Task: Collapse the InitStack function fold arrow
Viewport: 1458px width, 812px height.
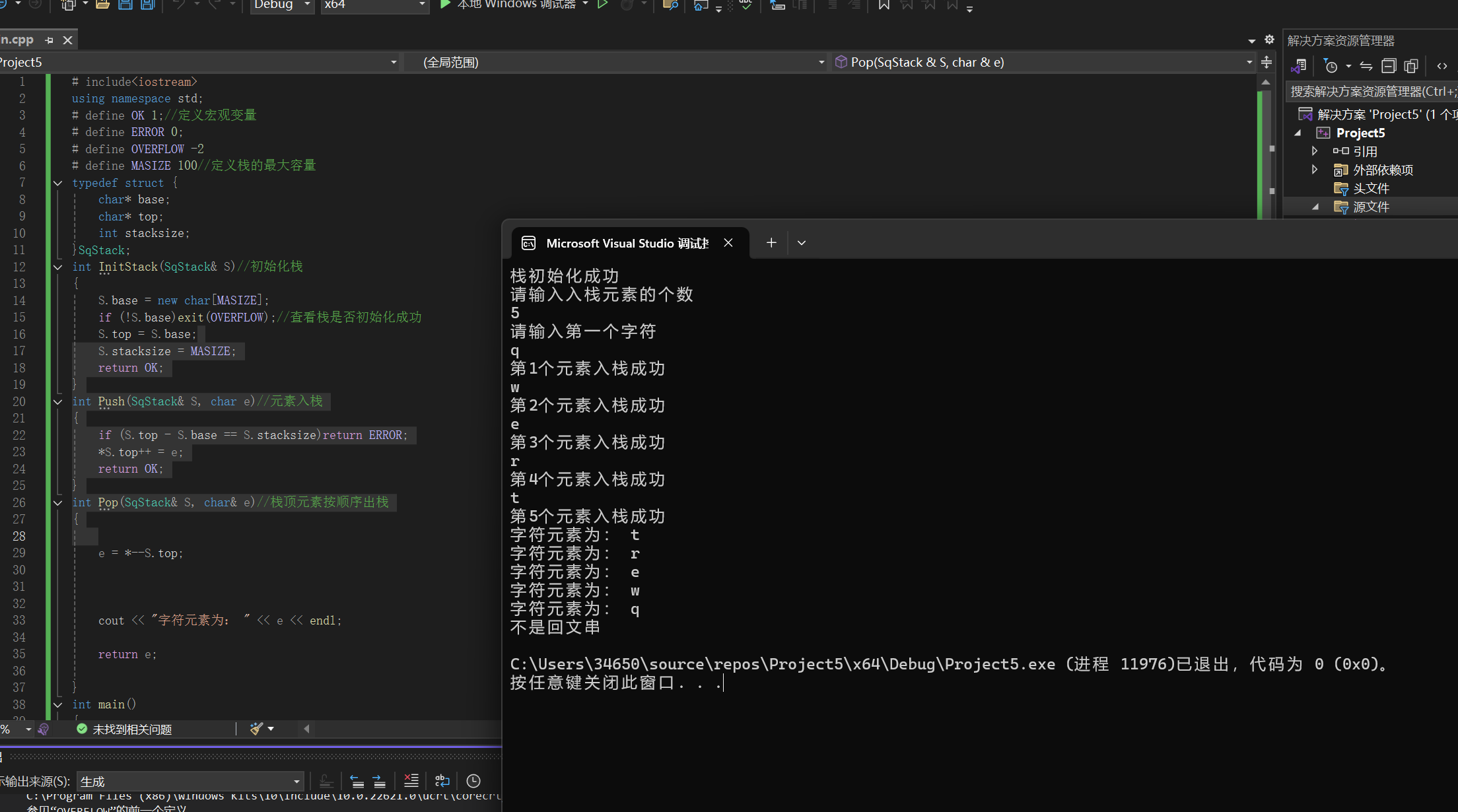Action: 58,267
